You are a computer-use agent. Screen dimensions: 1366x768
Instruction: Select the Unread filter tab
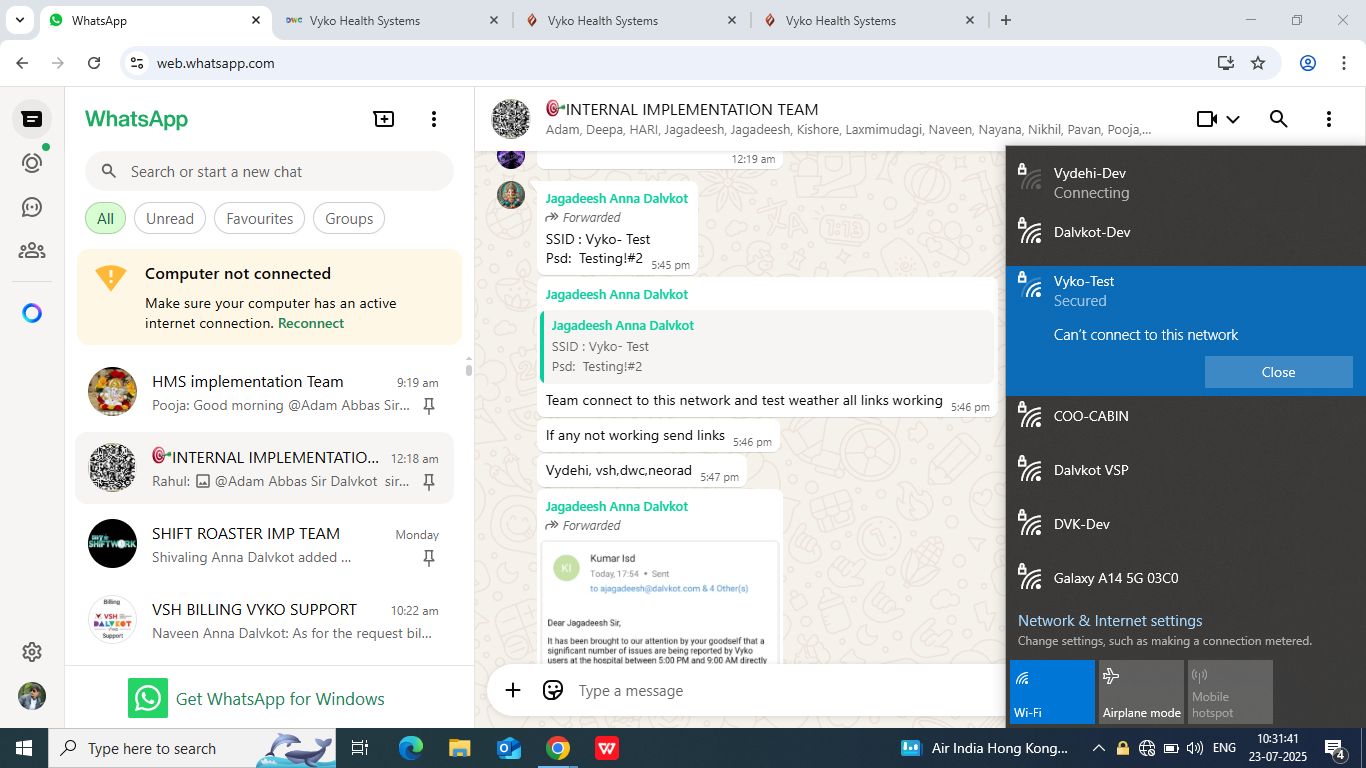[x=170, y=219]
